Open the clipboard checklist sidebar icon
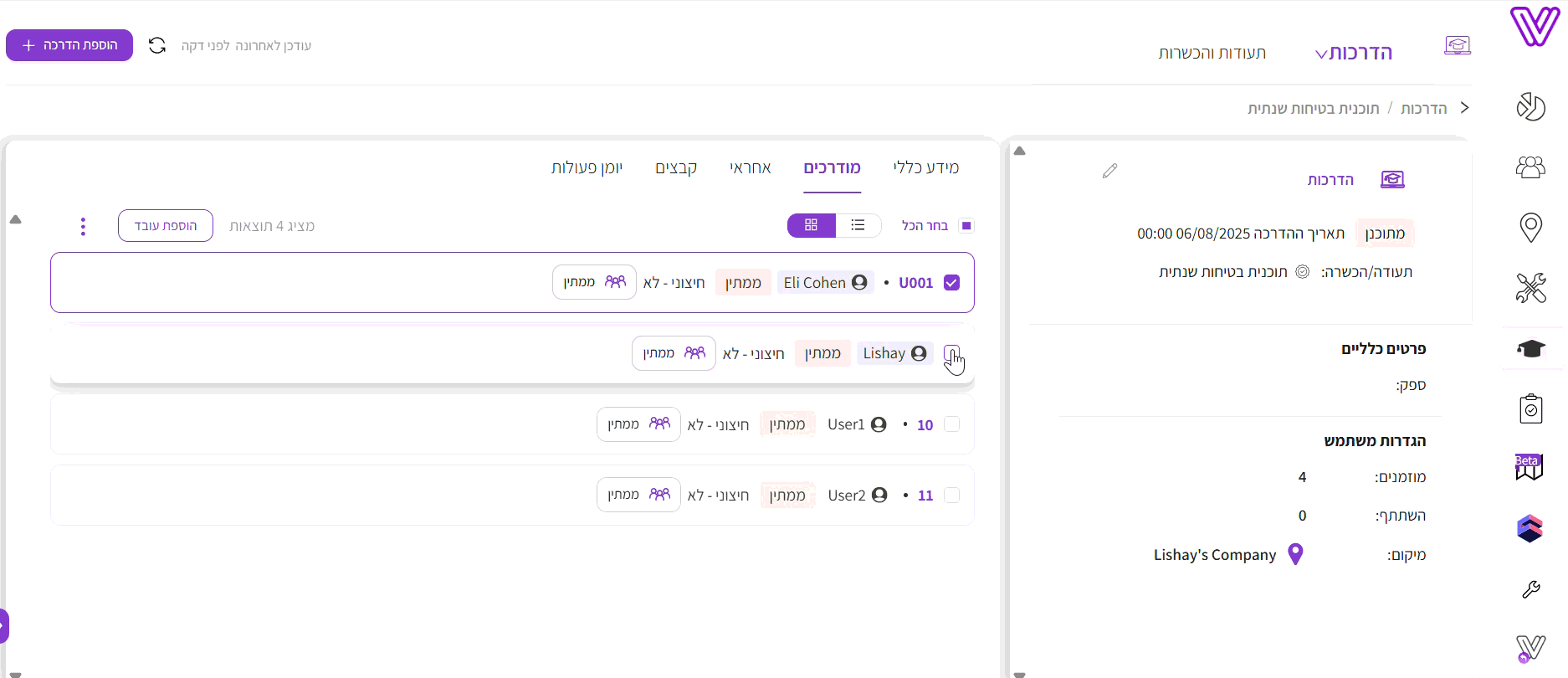1568x678 pixels. pos(1530,408)
